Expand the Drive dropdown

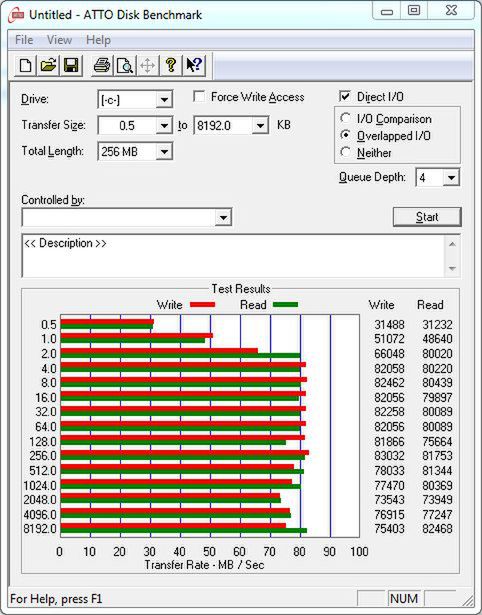click(x=164, y=100)
